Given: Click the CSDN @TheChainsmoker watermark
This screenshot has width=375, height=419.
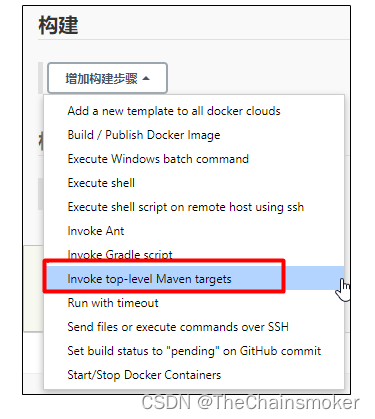Looking at the screenshot, I should (x=251, y=403).
